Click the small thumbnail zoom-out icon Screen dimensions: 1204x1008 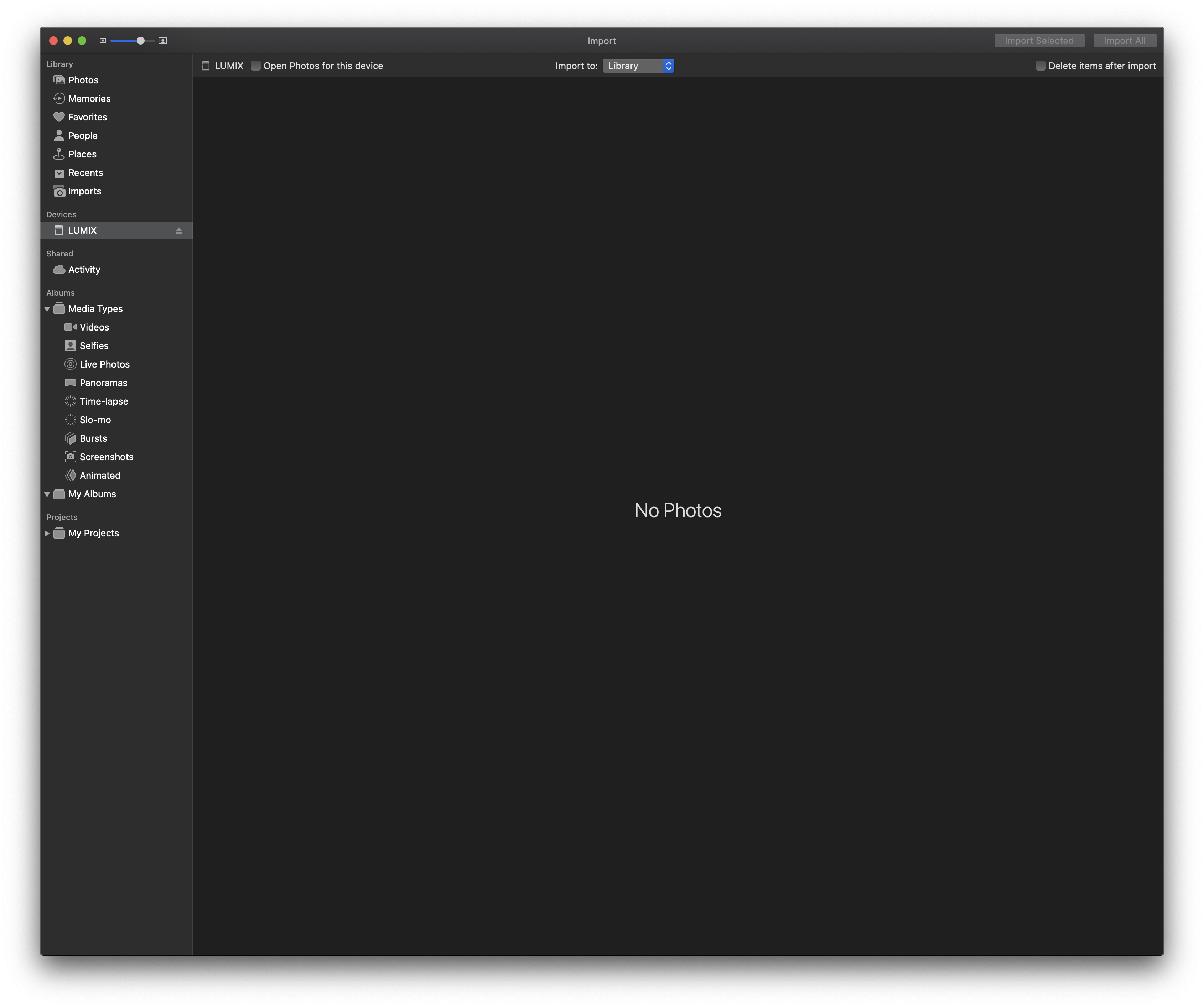tap(103, 41)
